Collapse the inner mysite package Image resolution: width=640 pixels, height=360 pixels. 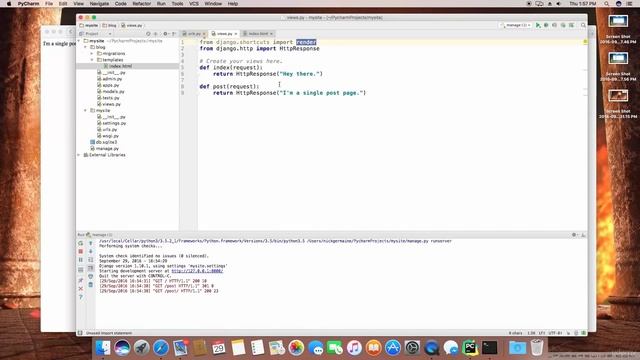point(85,111)
